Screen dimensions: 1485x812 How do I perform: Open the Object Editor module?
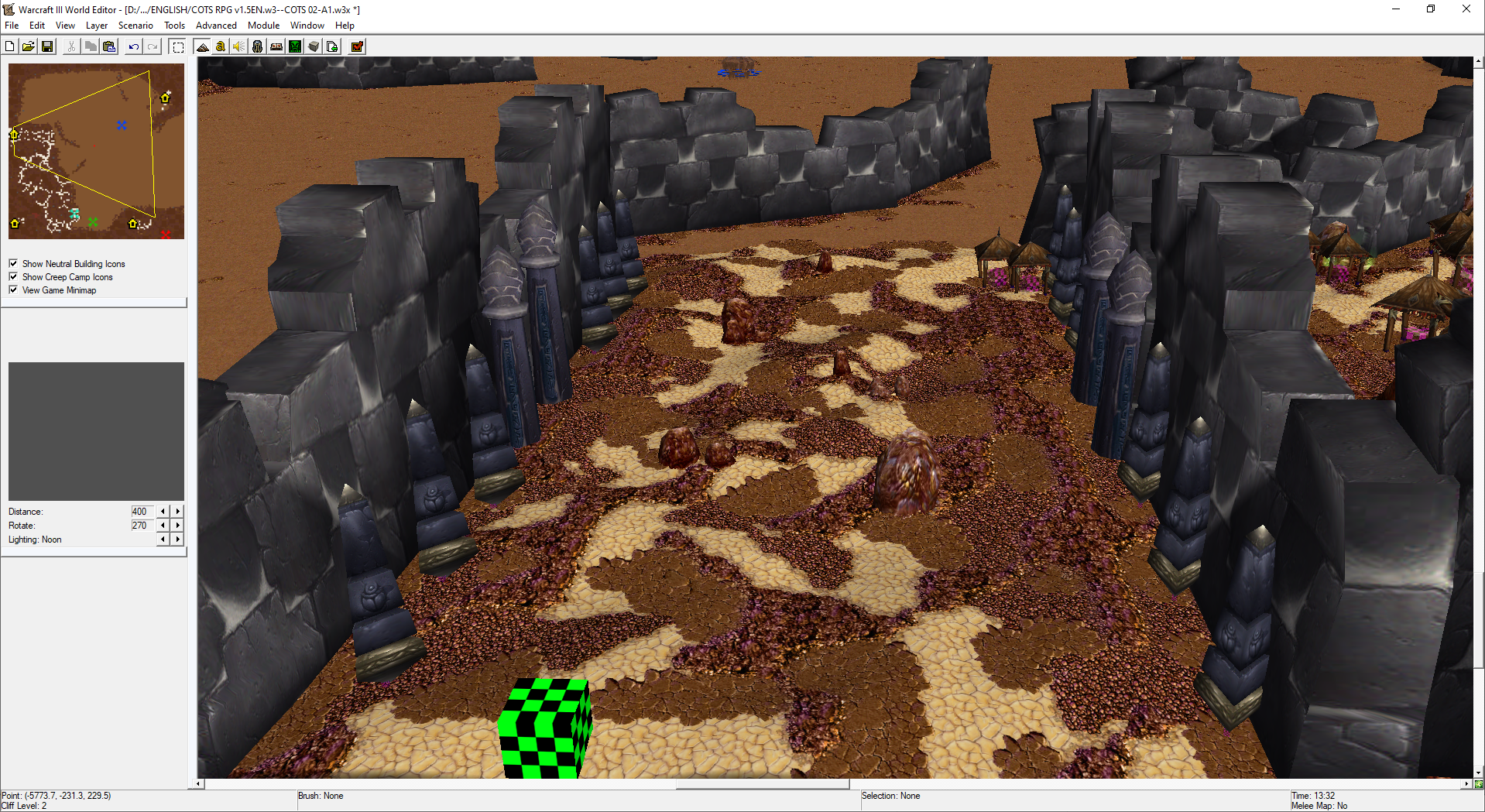tap(258, 46)
